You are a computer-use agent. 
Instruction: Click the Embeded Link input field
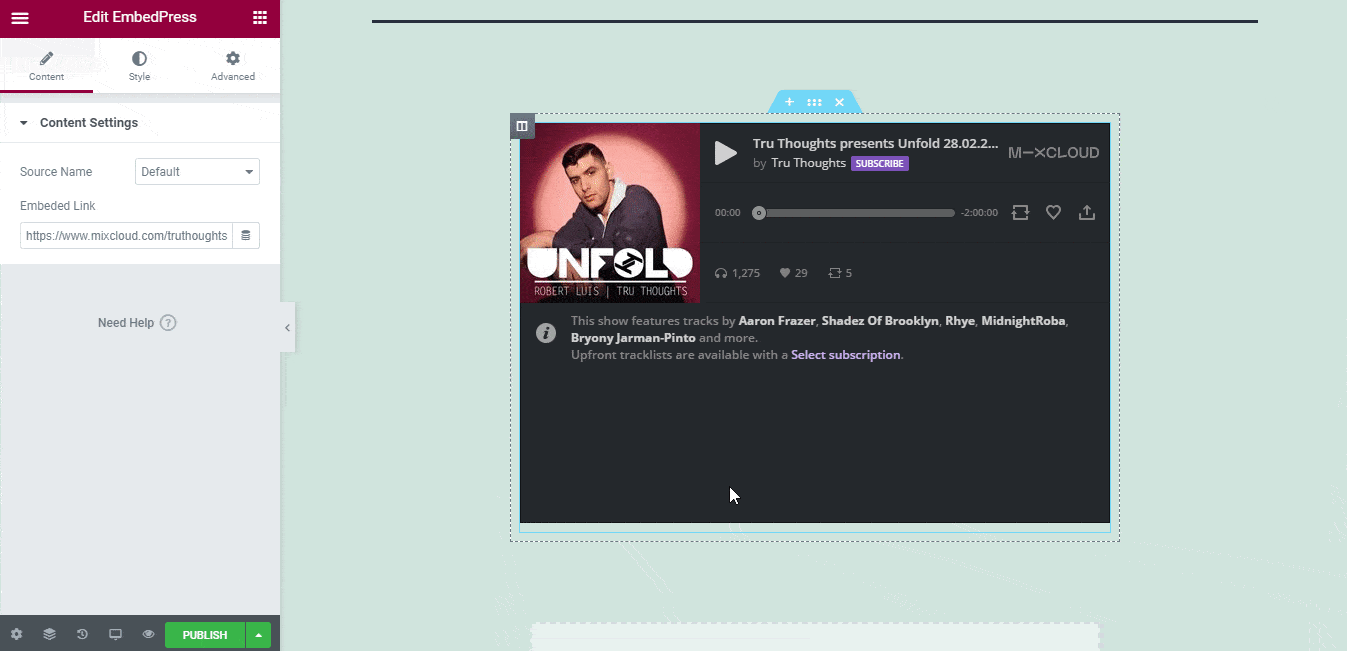pyautogui.click(x=126, y=236)
